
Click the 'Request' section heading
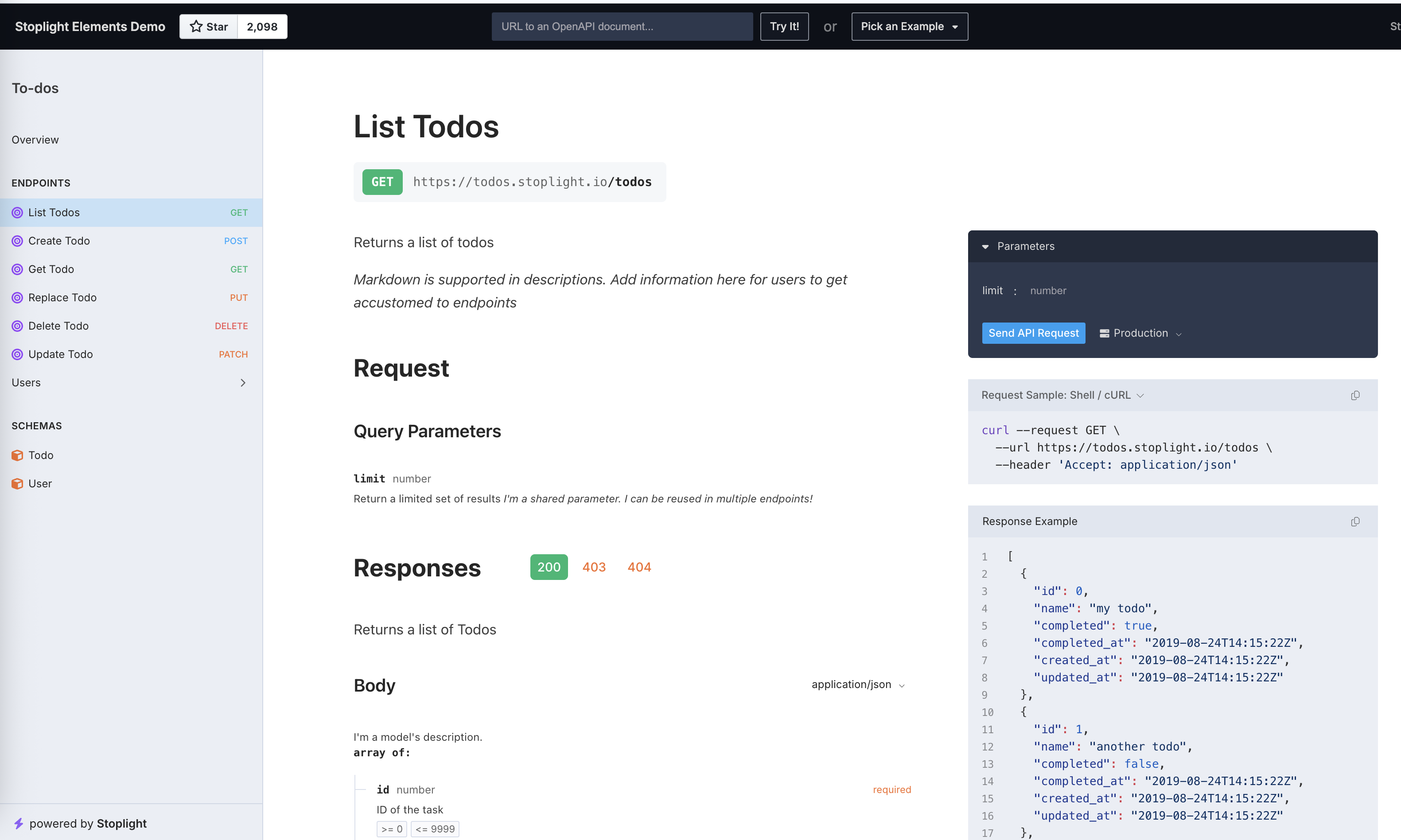click(401, 369)
